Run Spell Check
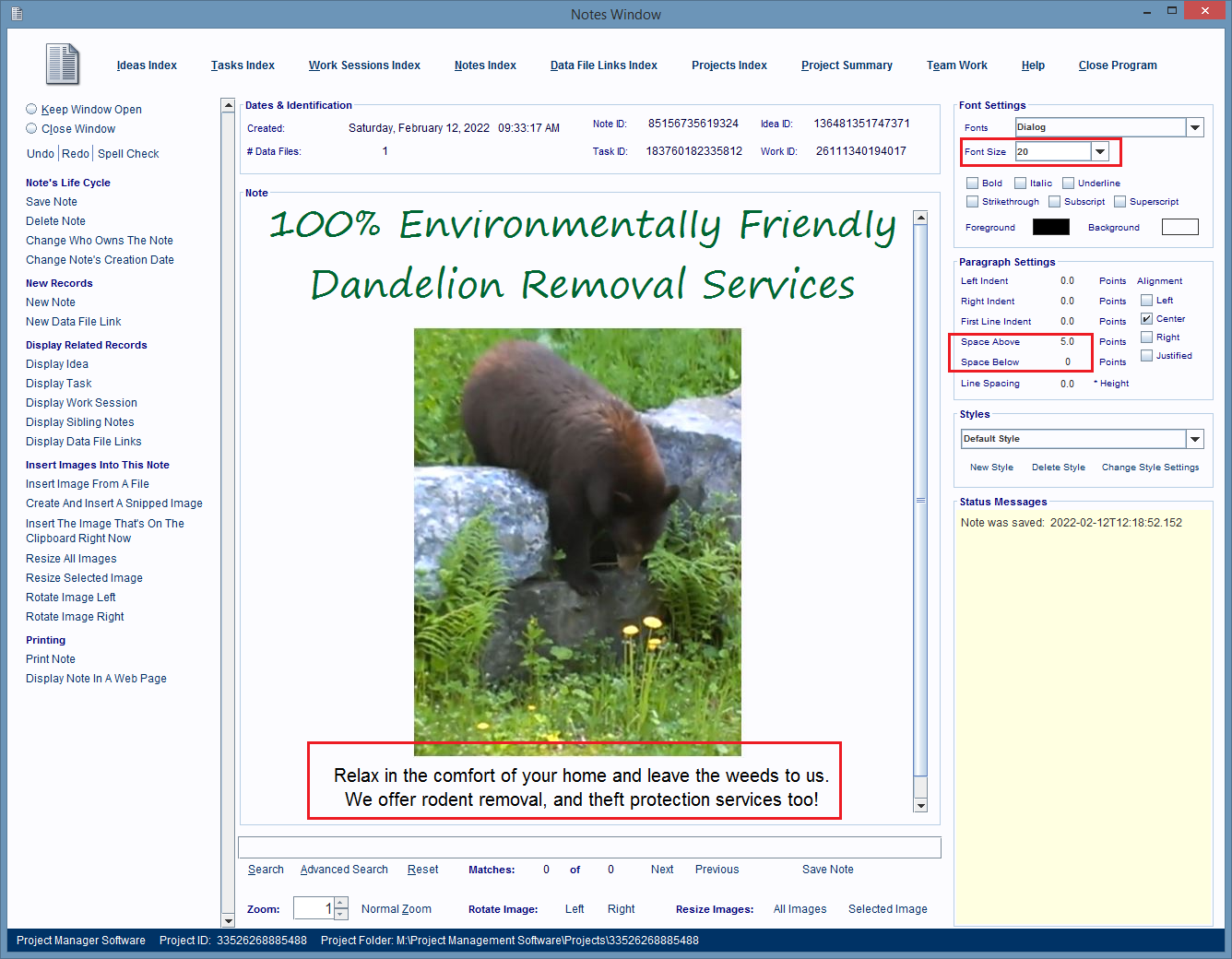 [128, 154]
